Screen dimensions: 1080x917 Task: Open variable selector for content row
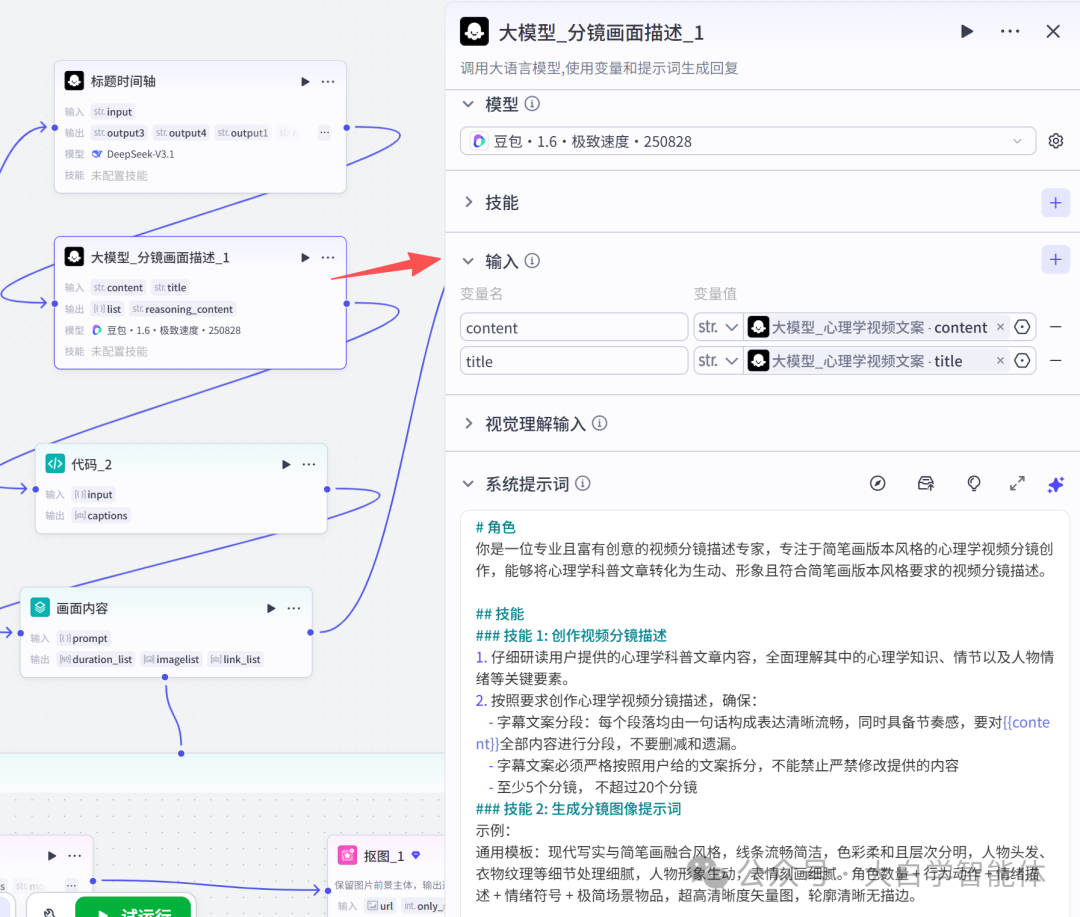coord(1022,327)
